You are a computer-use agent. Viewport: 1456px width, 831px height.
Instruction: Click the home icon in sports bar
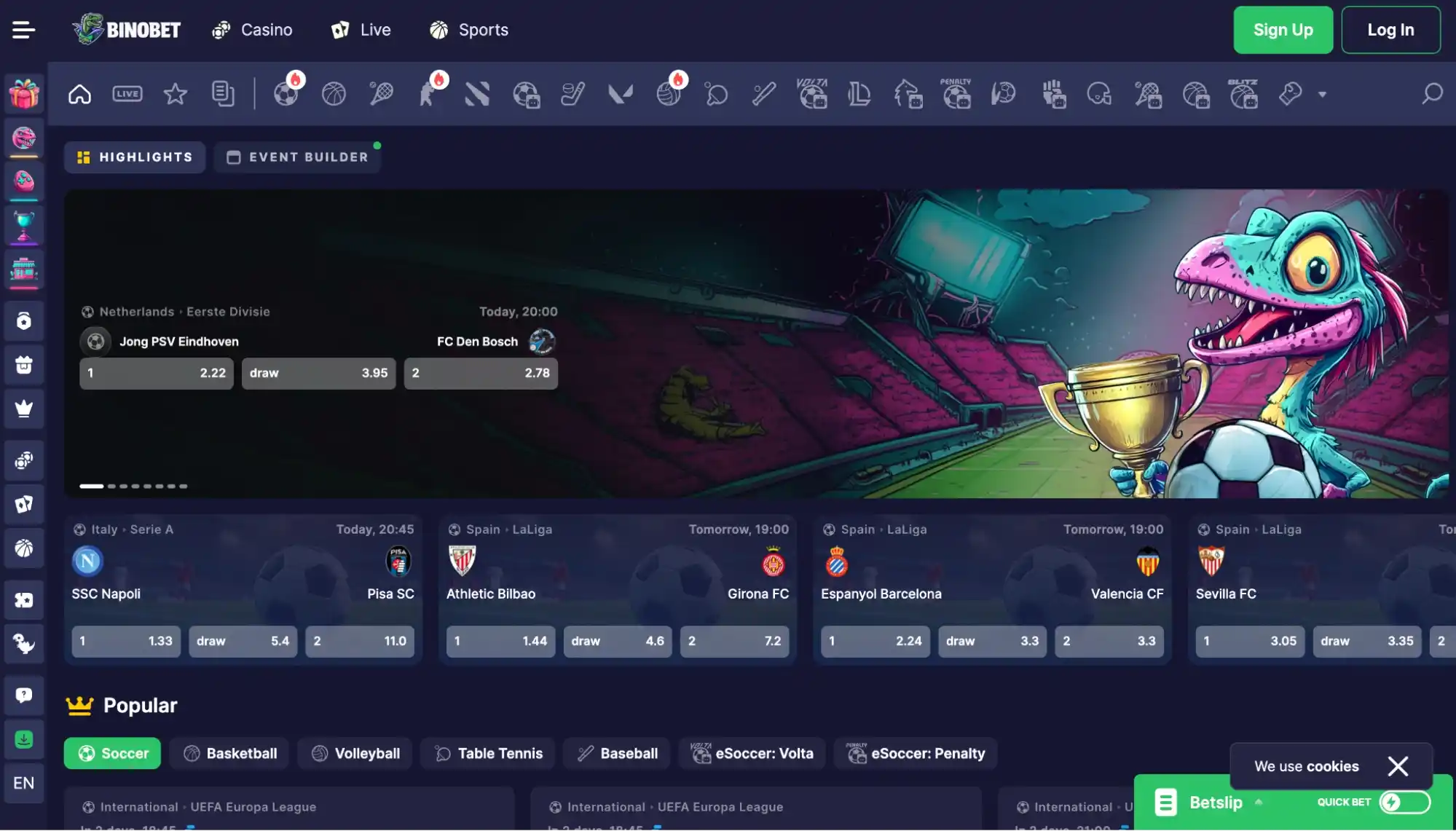coord(79,94)
